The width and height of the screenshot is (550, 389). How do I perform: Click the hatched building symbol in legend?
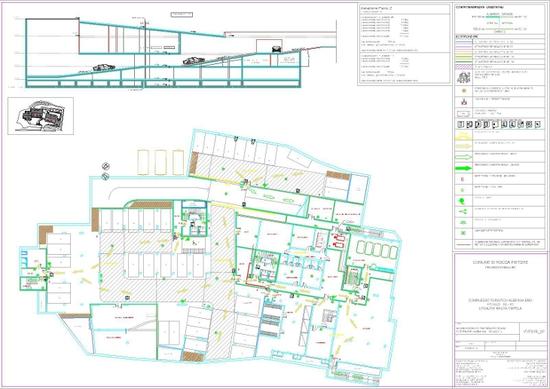point(463,78)
